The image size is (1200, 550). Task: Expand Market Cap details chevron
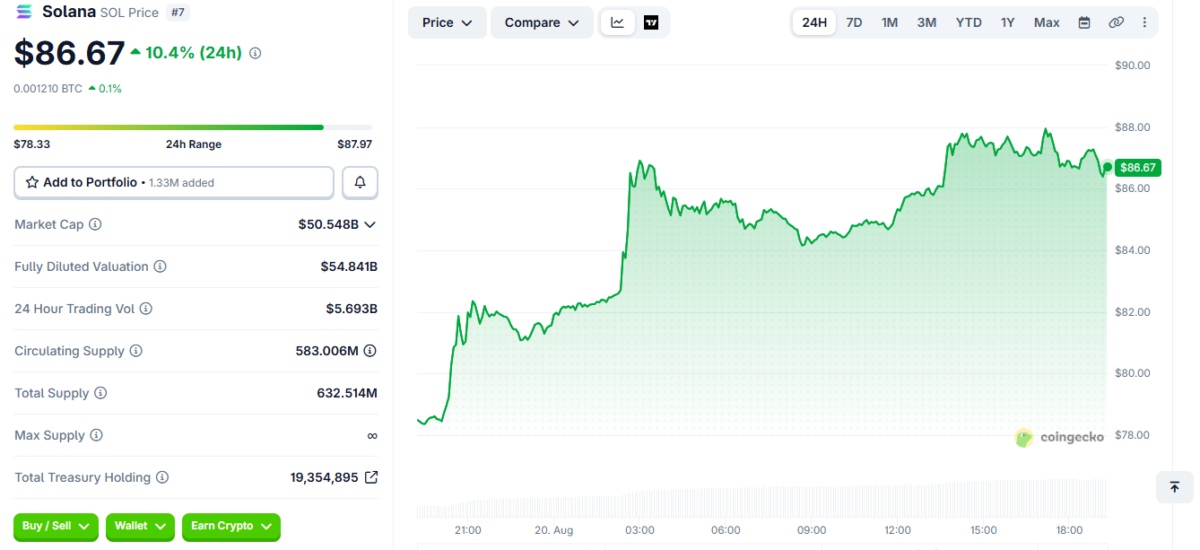click(x=370, y=225)
